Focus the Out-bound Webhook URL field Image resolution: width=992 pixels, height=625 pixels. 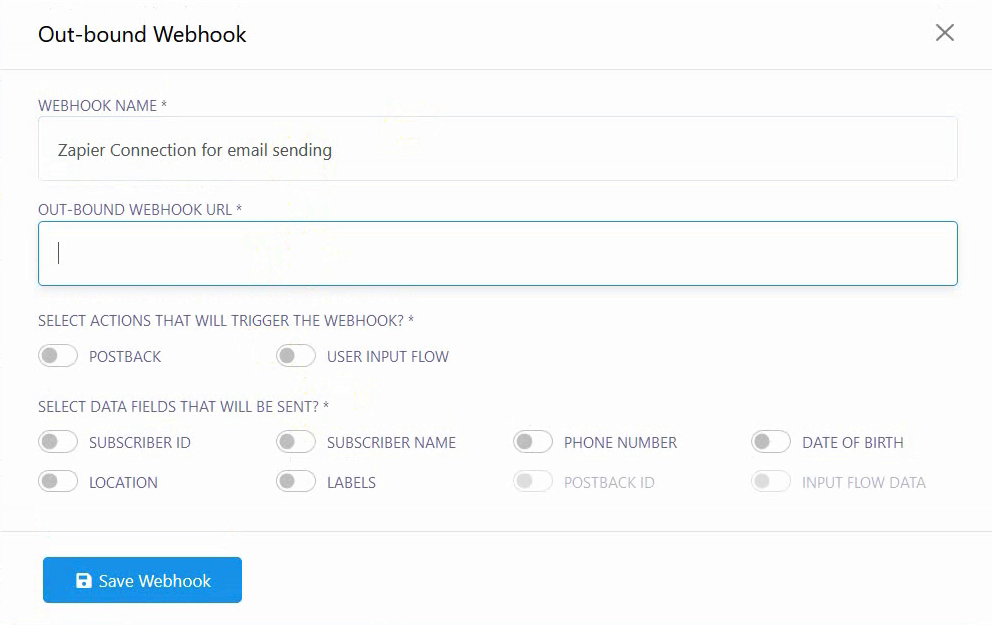pos(498,253)
